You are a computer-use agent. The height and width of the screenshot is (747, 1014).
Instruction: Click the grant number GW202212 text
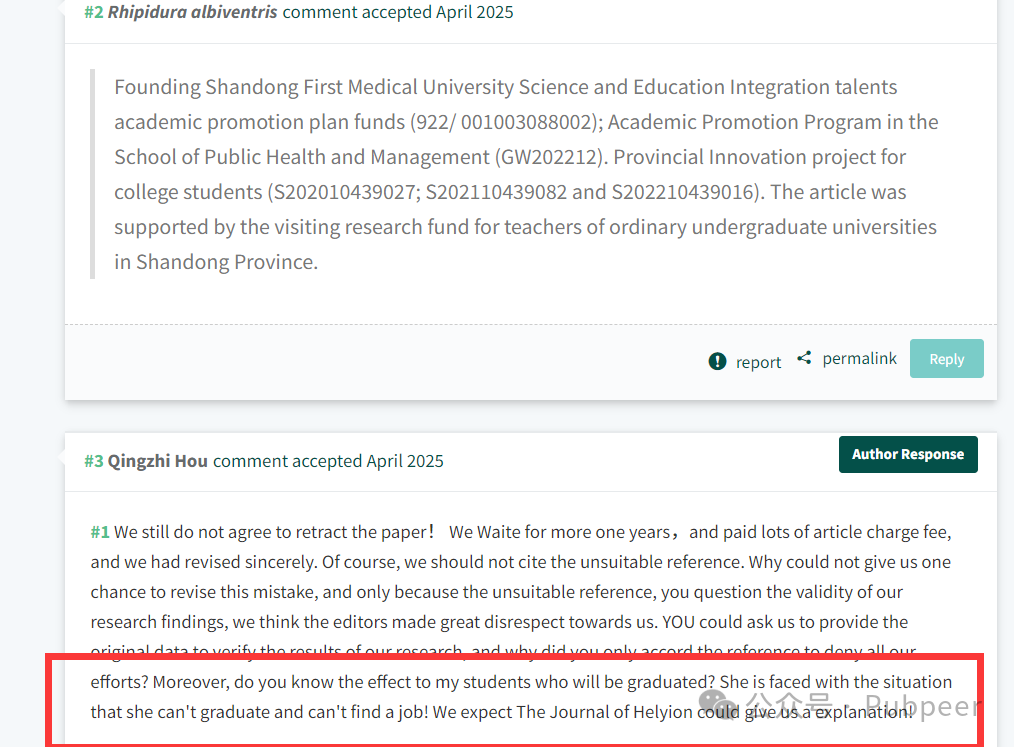551,157
